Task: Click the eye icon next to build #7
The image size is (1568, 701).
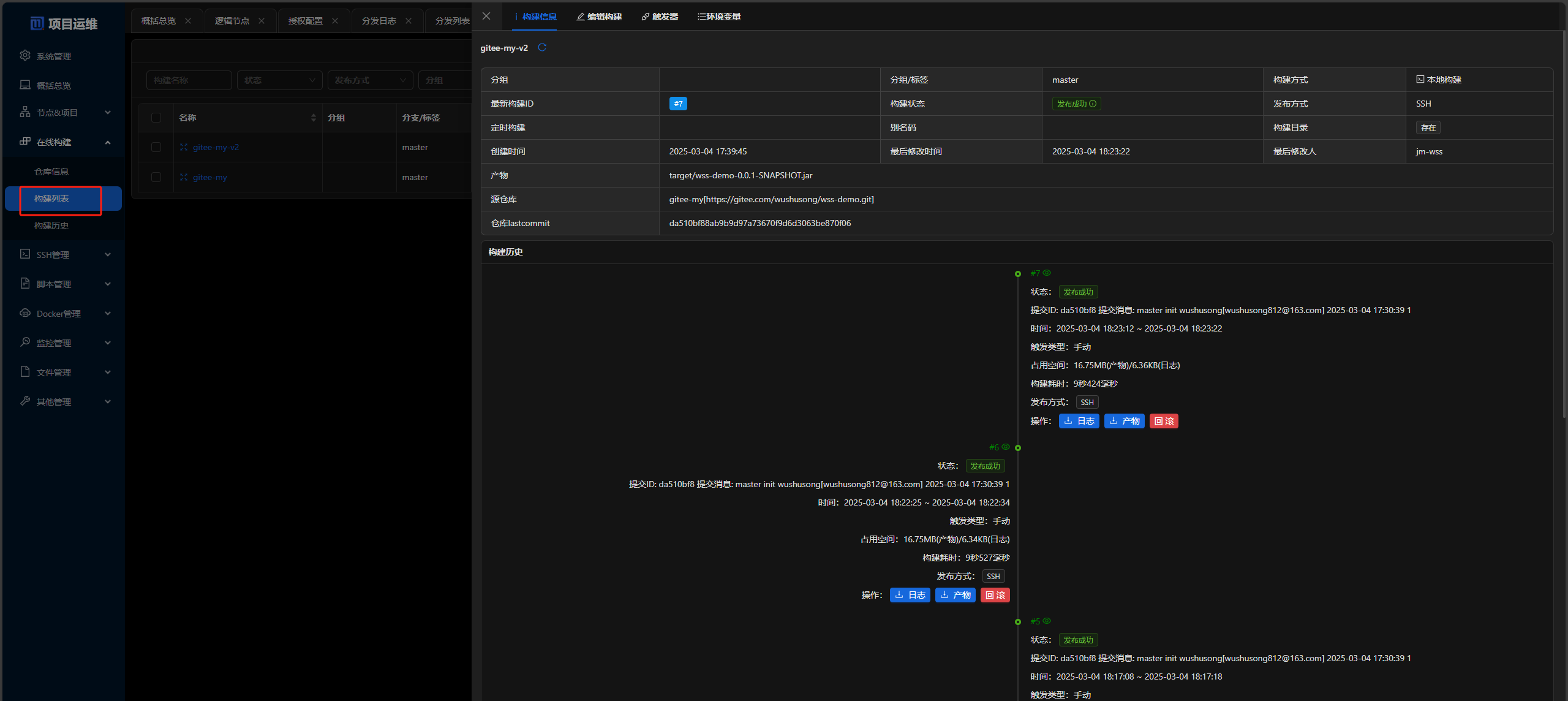Action: 1047,273
